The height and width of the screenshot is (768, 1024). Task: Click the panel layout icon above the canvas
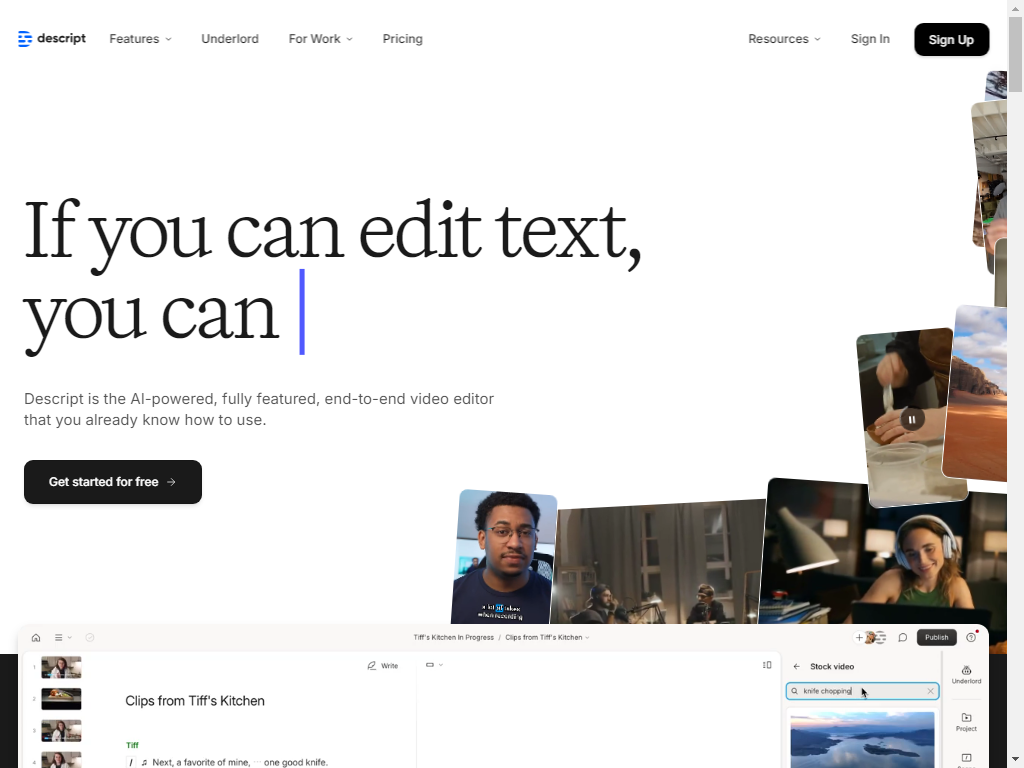pyautogui.click(x=767, y=665)
